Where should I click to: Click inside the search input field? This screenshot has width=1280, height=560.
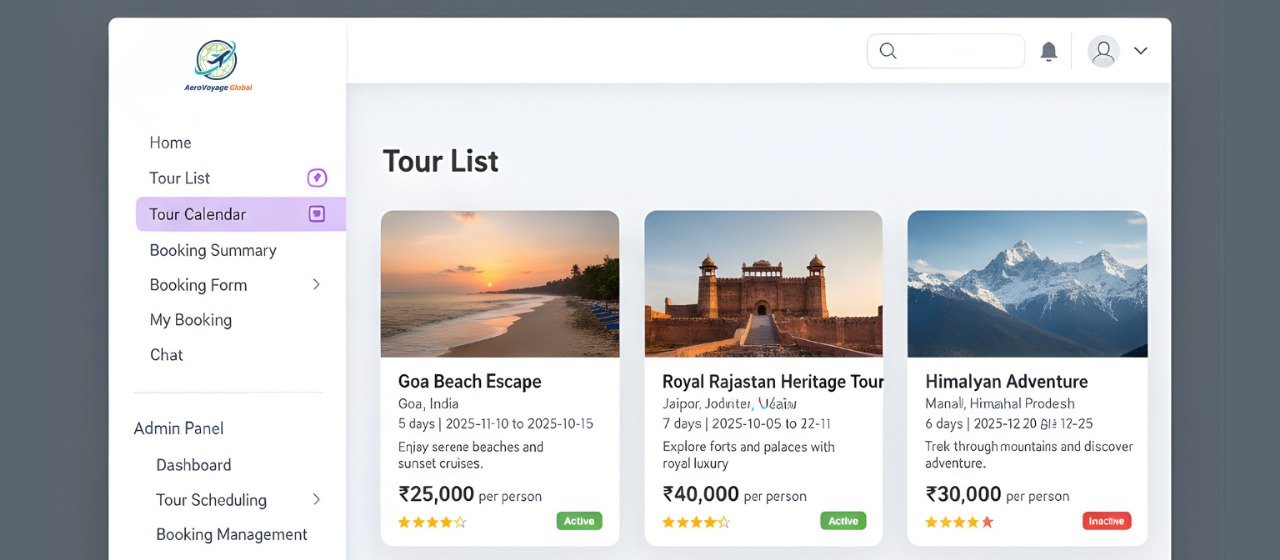coord(960,51)
